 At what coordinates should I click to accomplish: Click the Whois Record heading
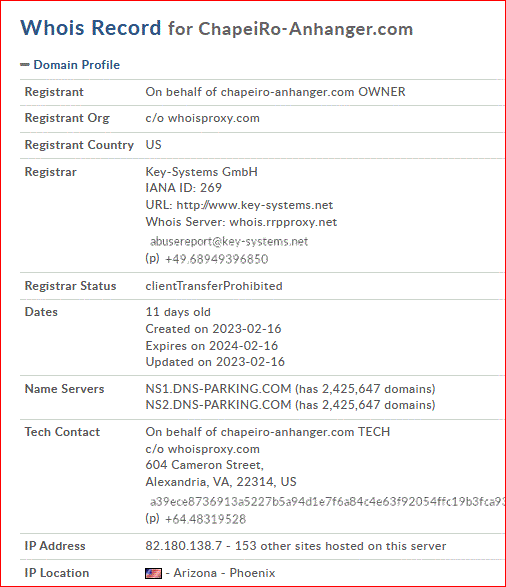coord(91,28)
